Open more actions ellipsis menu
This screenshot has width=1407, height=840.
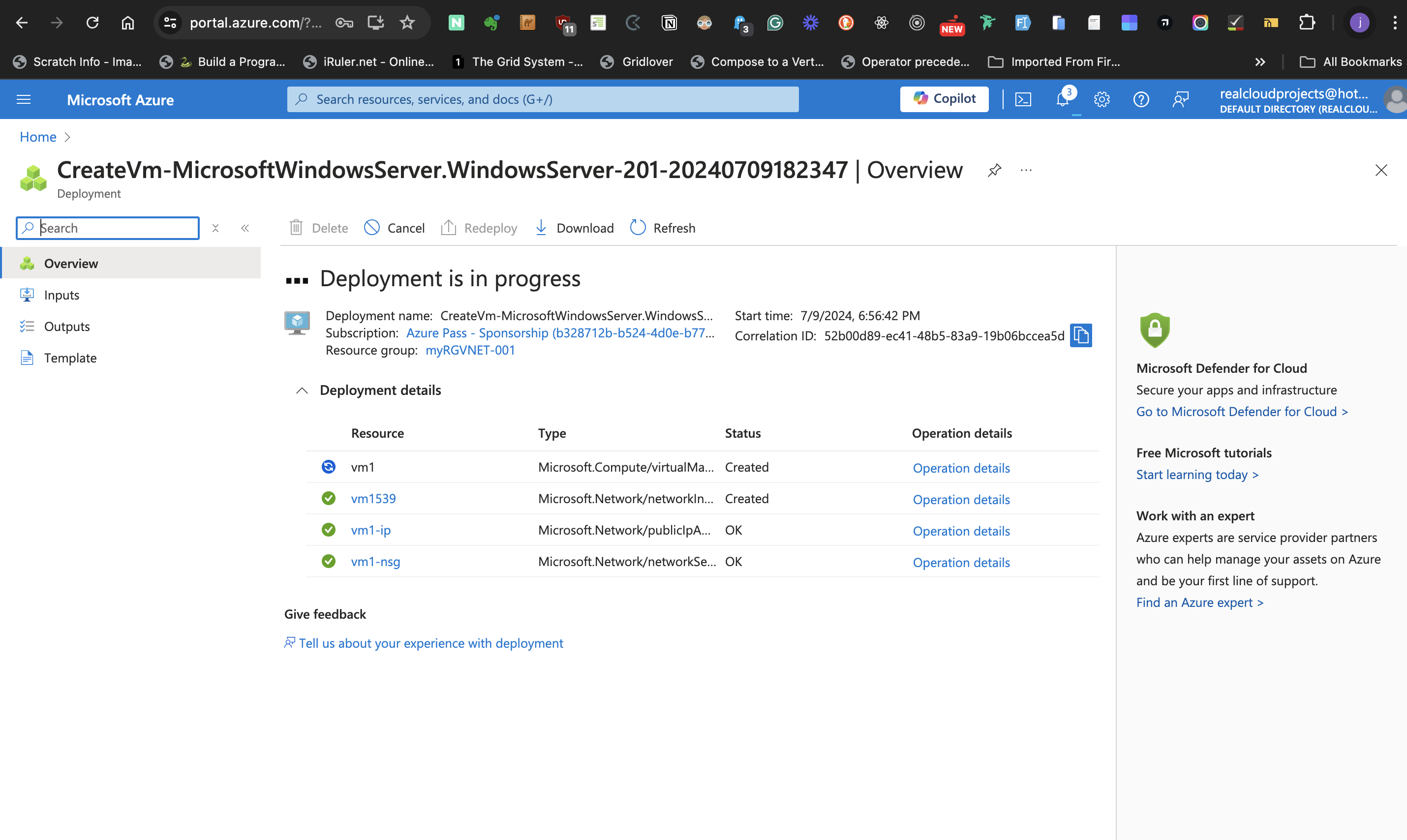click(x=1027, y=170)
